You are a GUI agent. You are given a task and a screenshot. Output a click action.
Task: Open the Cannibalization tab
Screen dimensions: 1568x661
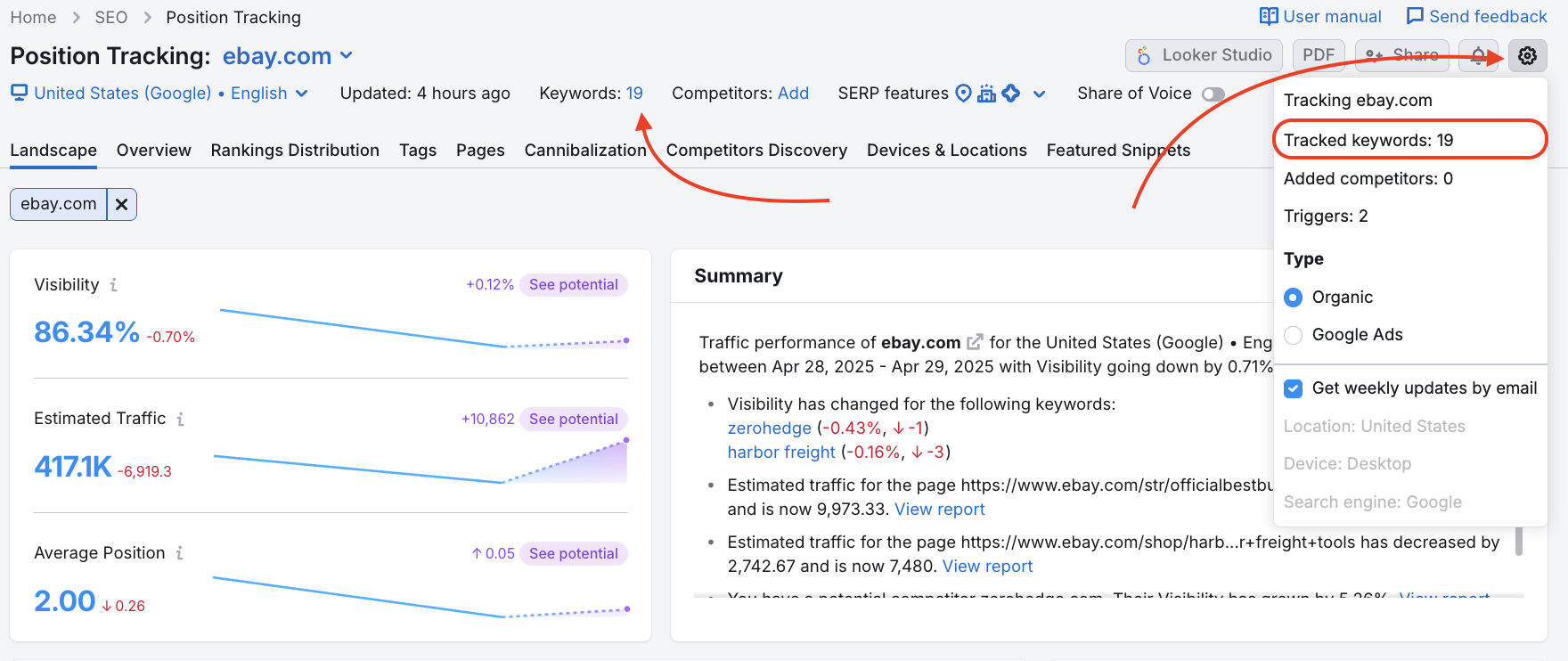point(584,150)
